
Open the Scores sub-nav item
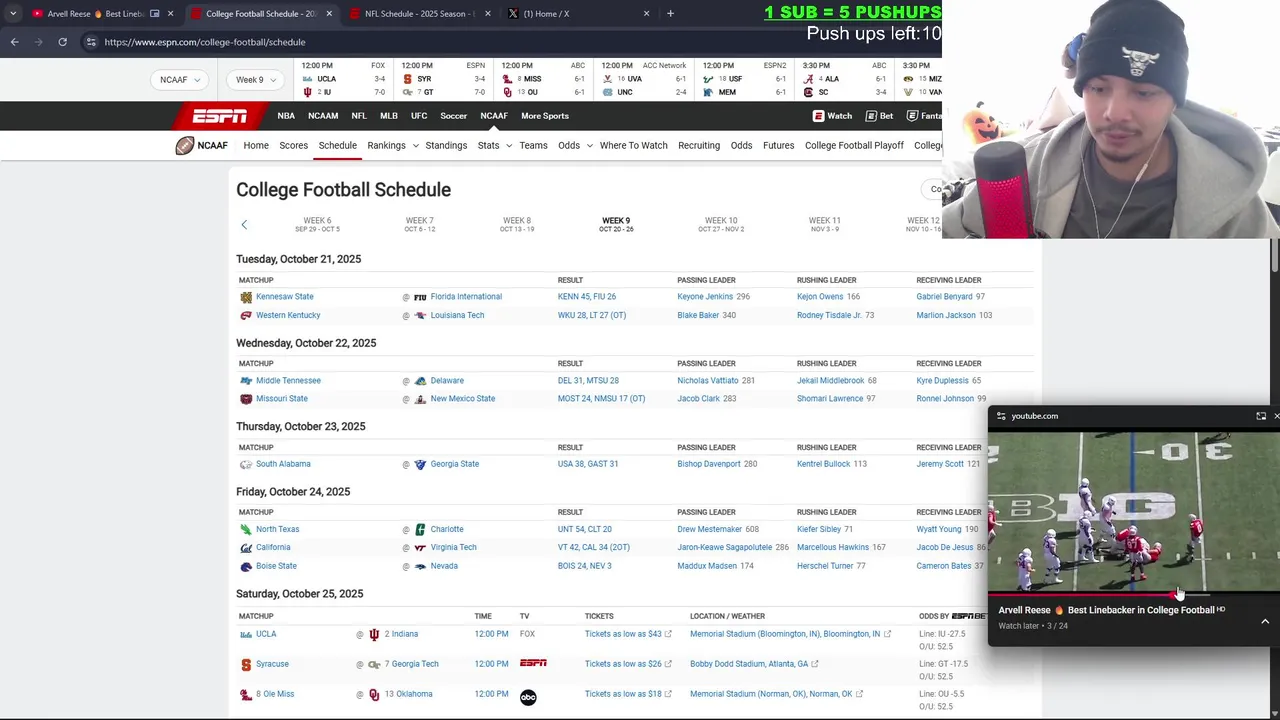point(293,146)
